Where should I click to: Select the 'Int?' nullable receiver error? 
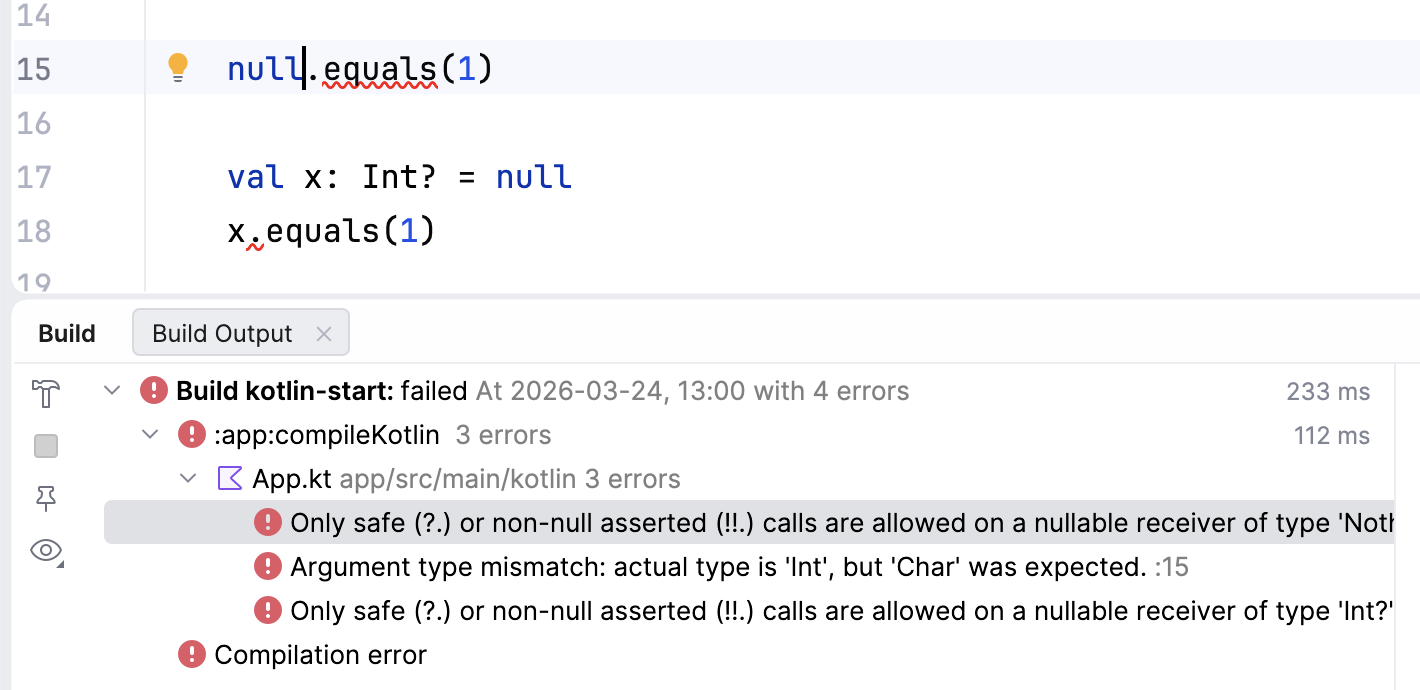pos(840,610)
